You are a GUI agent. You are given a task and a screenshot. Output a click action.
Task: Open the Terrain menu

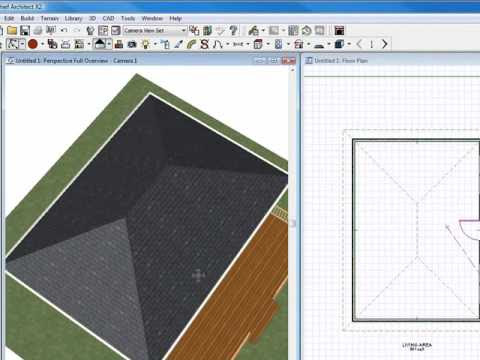50,18
